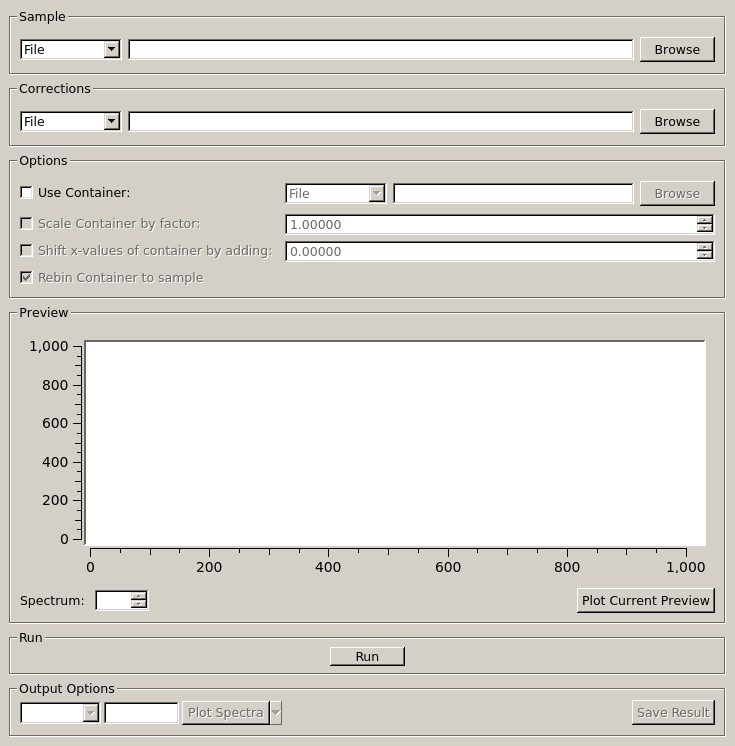The image size is (735, 746).
Task: Expand the Plot Spectra dropdown arrow
Action: tap(276, 712)
